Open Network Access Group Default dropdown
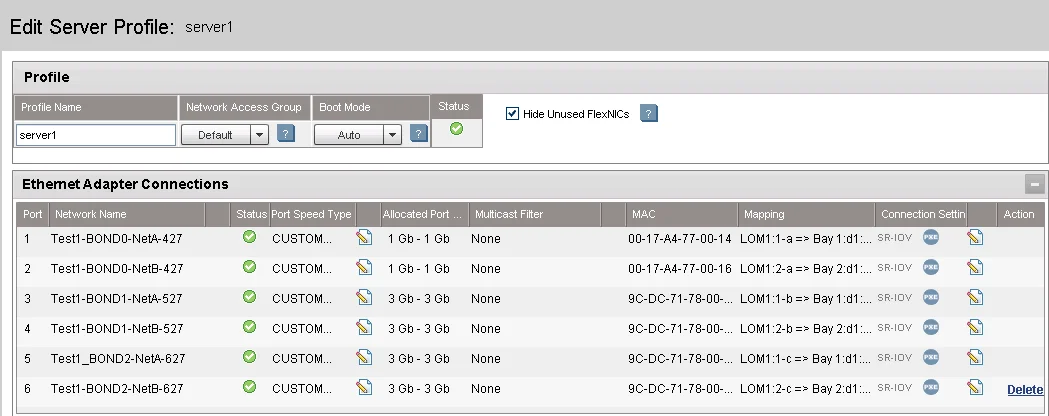 pos(258,135)
